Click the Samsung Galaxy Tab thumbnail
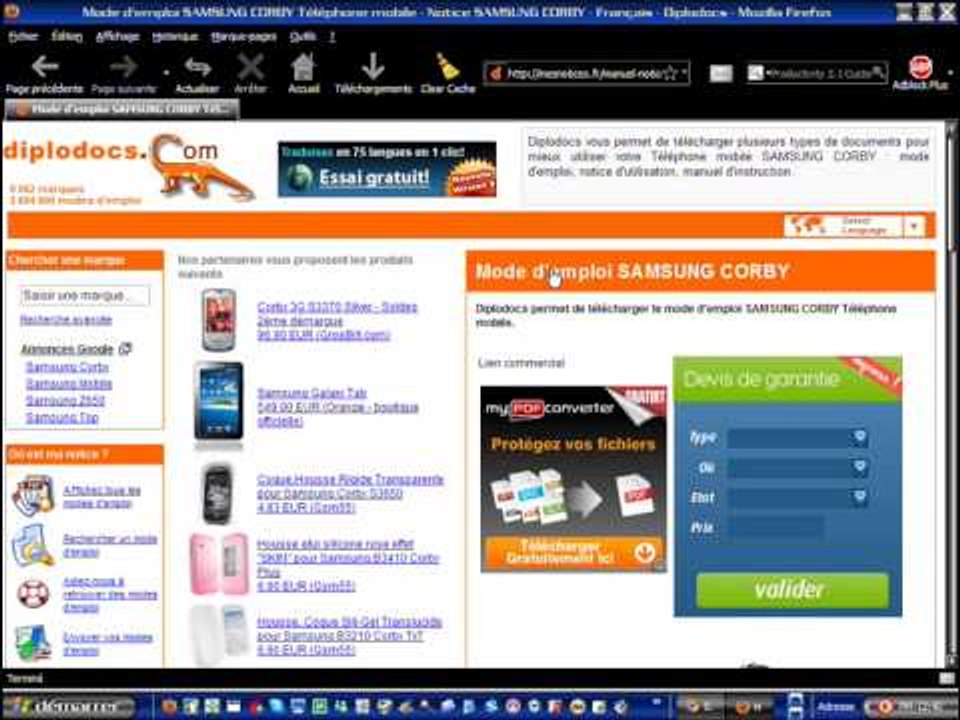 pos(219,402)
